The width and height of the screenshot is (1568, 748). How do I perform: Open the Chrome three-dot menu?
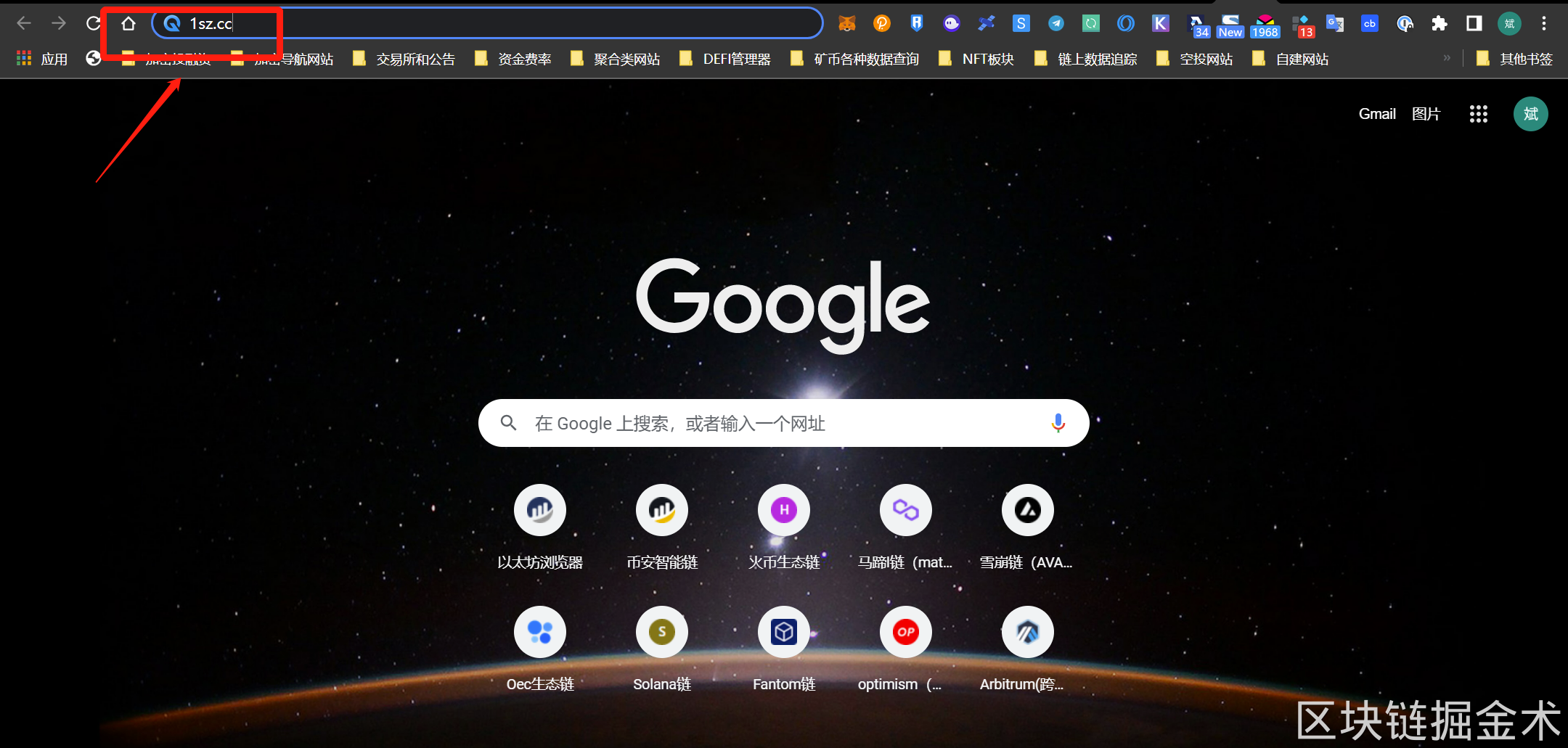click(x=1544, y=23)
